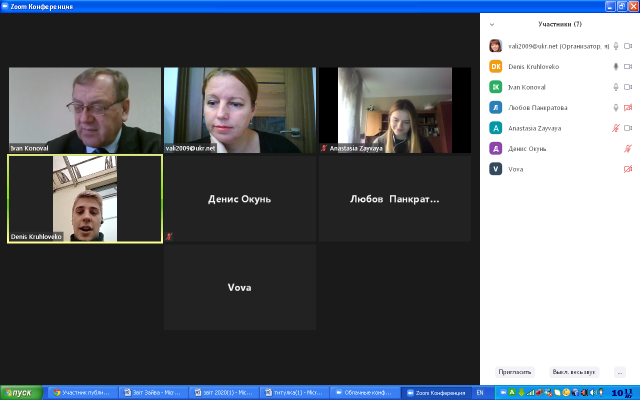Click the Денис Окунь name in participants list

[x=527, y=149]
